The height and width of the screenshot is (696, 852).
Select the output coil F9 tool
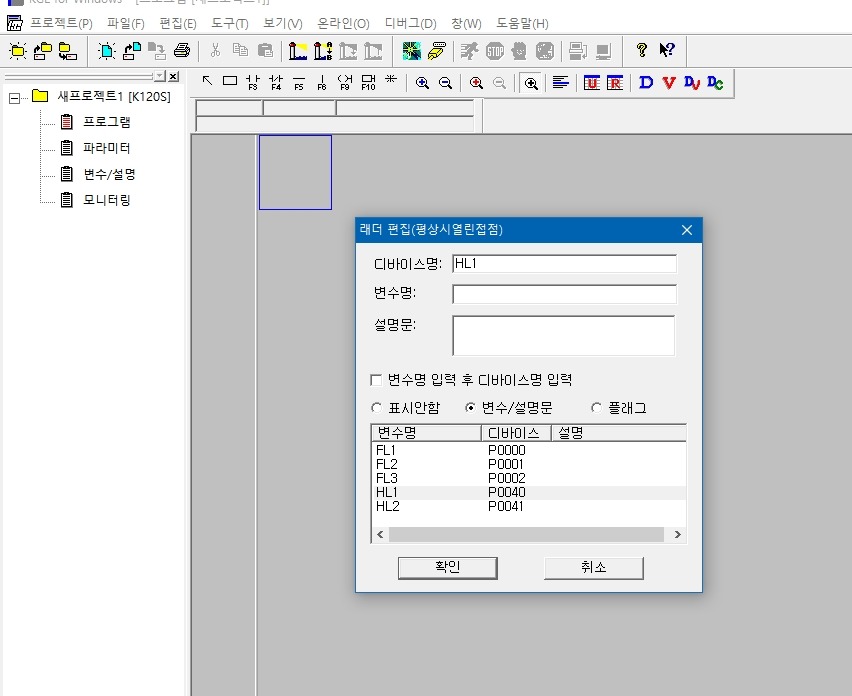pyautogui.click(x=346, y=82)
